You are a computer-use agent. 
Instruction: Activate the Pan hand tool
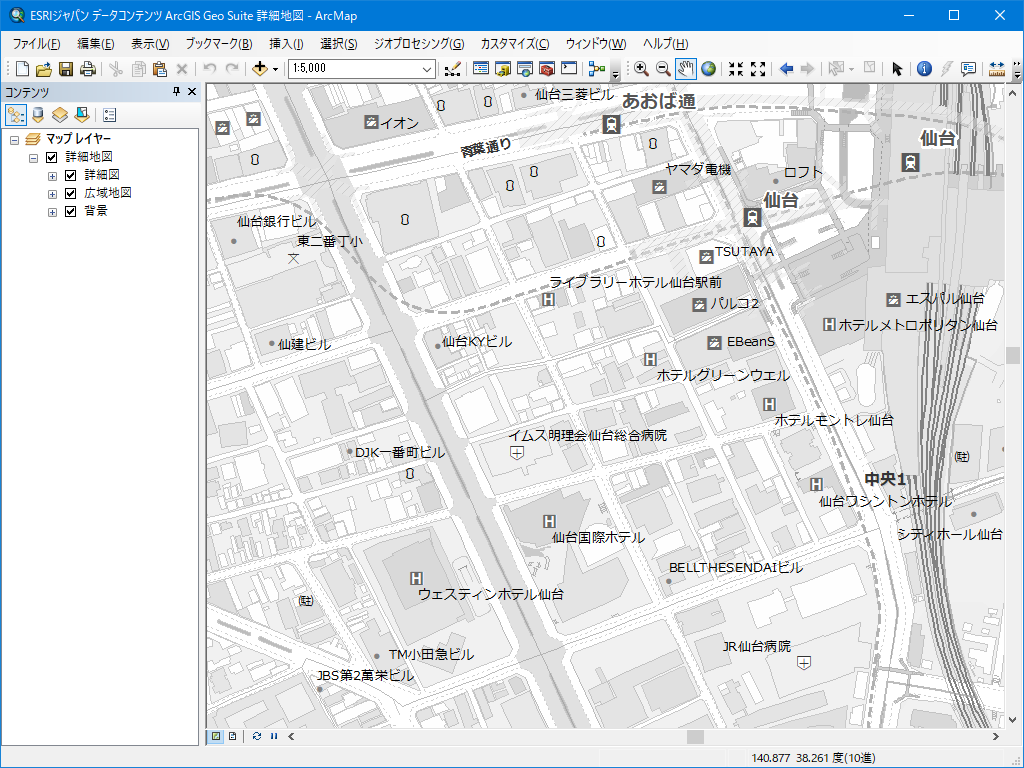(685, 69)
